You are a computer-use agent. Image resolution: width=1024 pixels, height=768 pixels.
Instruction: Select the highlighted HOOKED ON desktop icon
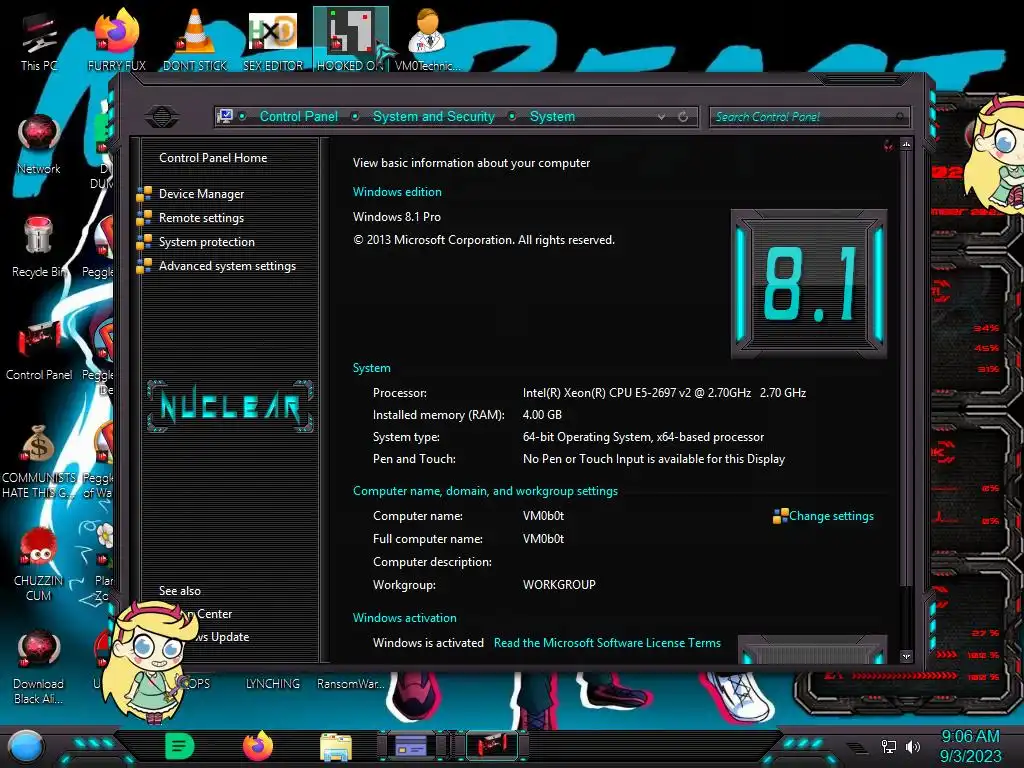tap(351, 39)
